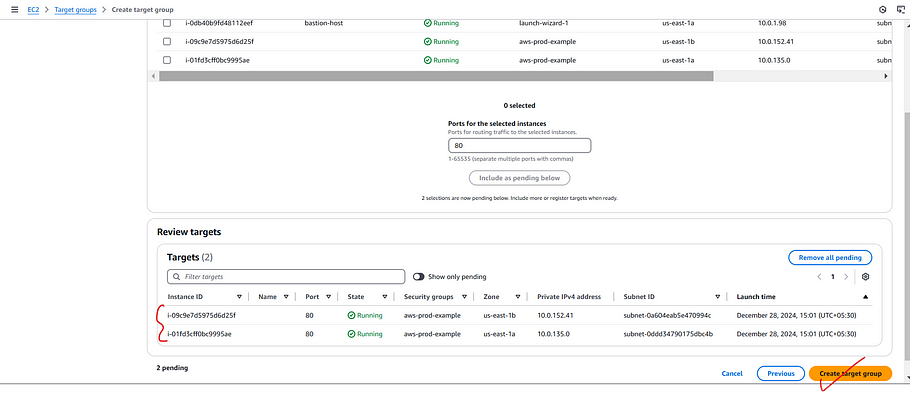Screen dimensions: 910x393
Task: Click pending target i-09c9e7d5975d6d25f in Review targets
Action: [x=201, y=316]
